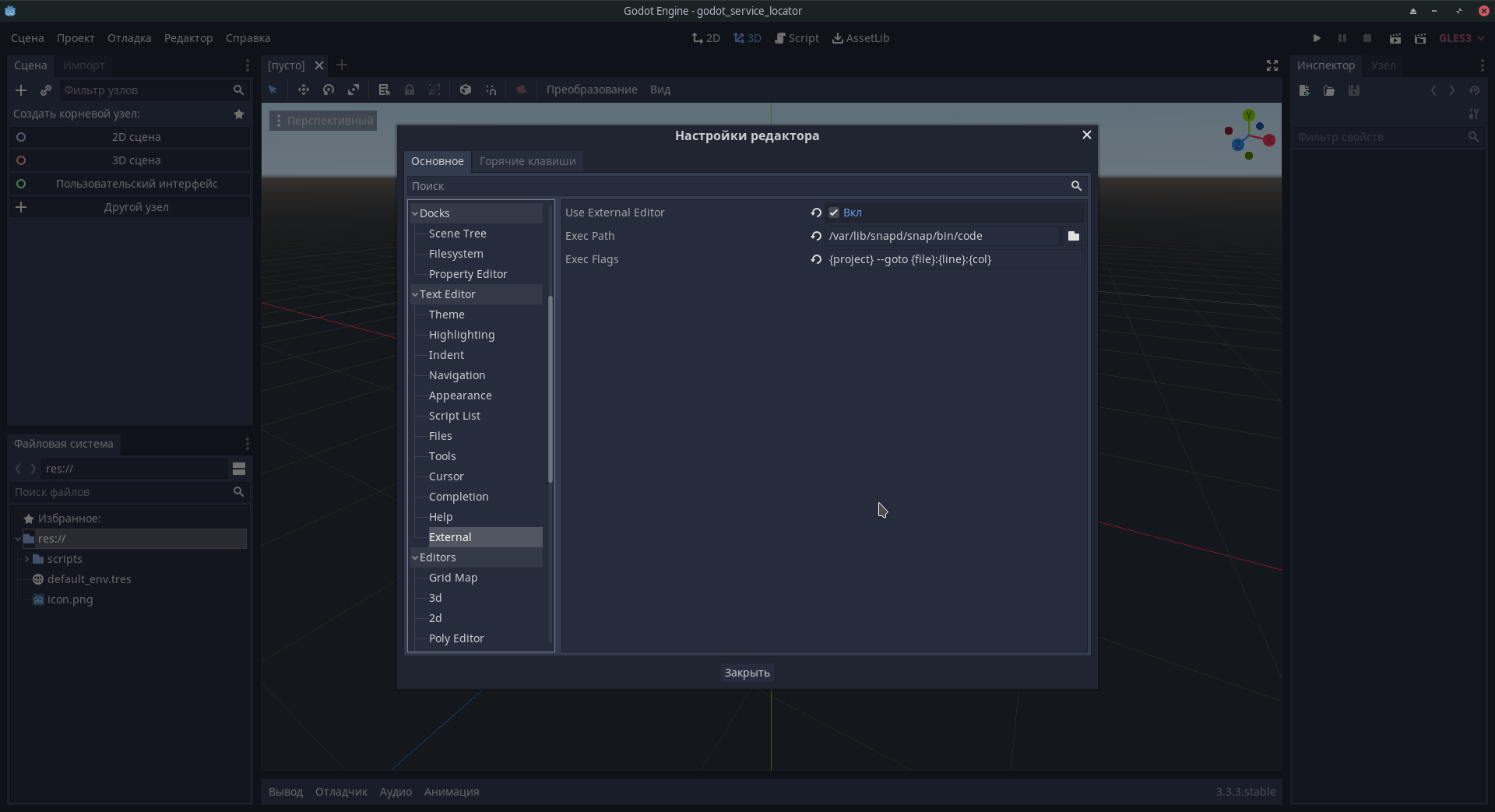Lock the selected node in the toolbar
The height and width of the screenshot is (812, 1495).
point(410,90)
